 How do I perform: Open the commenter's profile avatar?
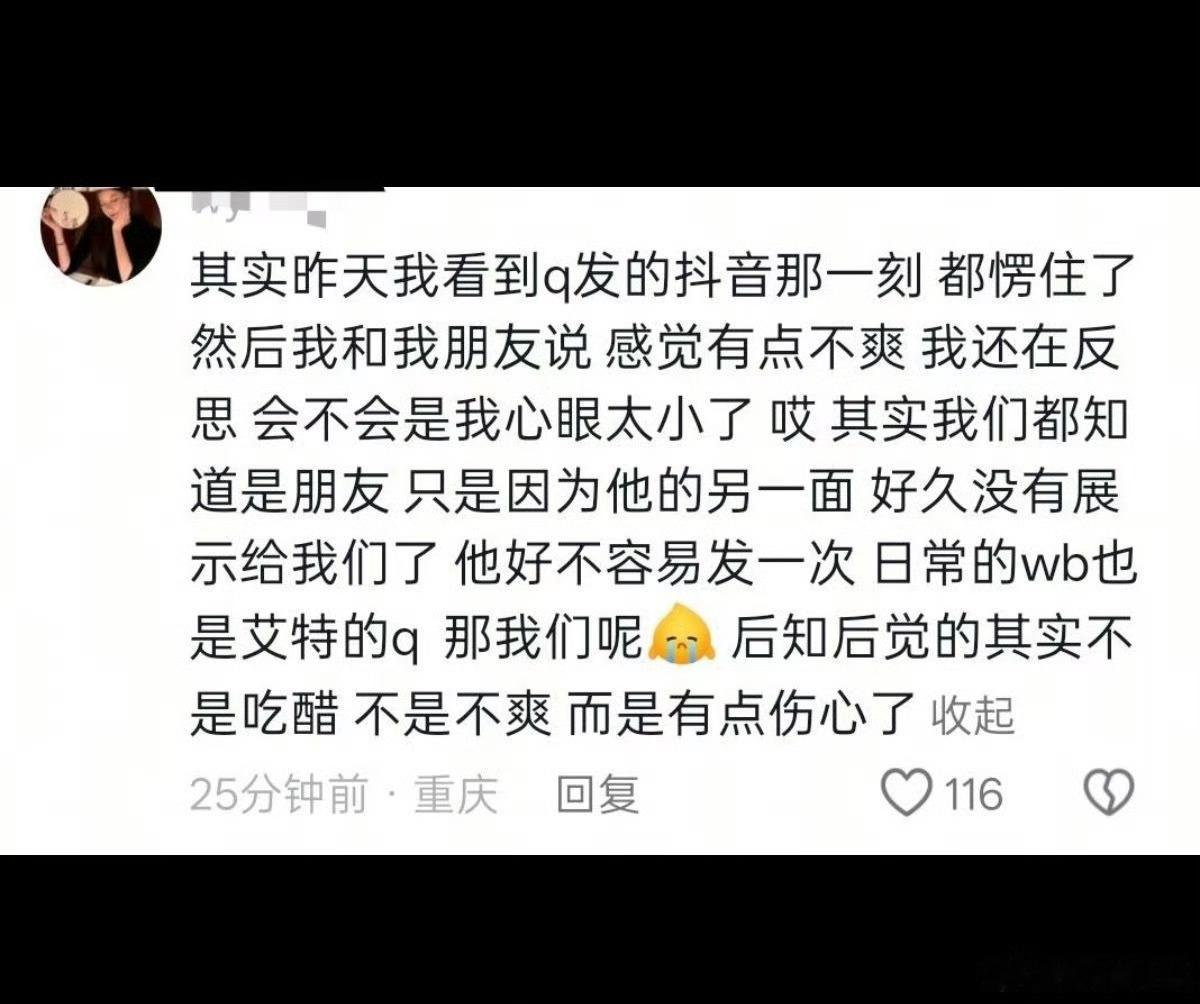[100, 236]
